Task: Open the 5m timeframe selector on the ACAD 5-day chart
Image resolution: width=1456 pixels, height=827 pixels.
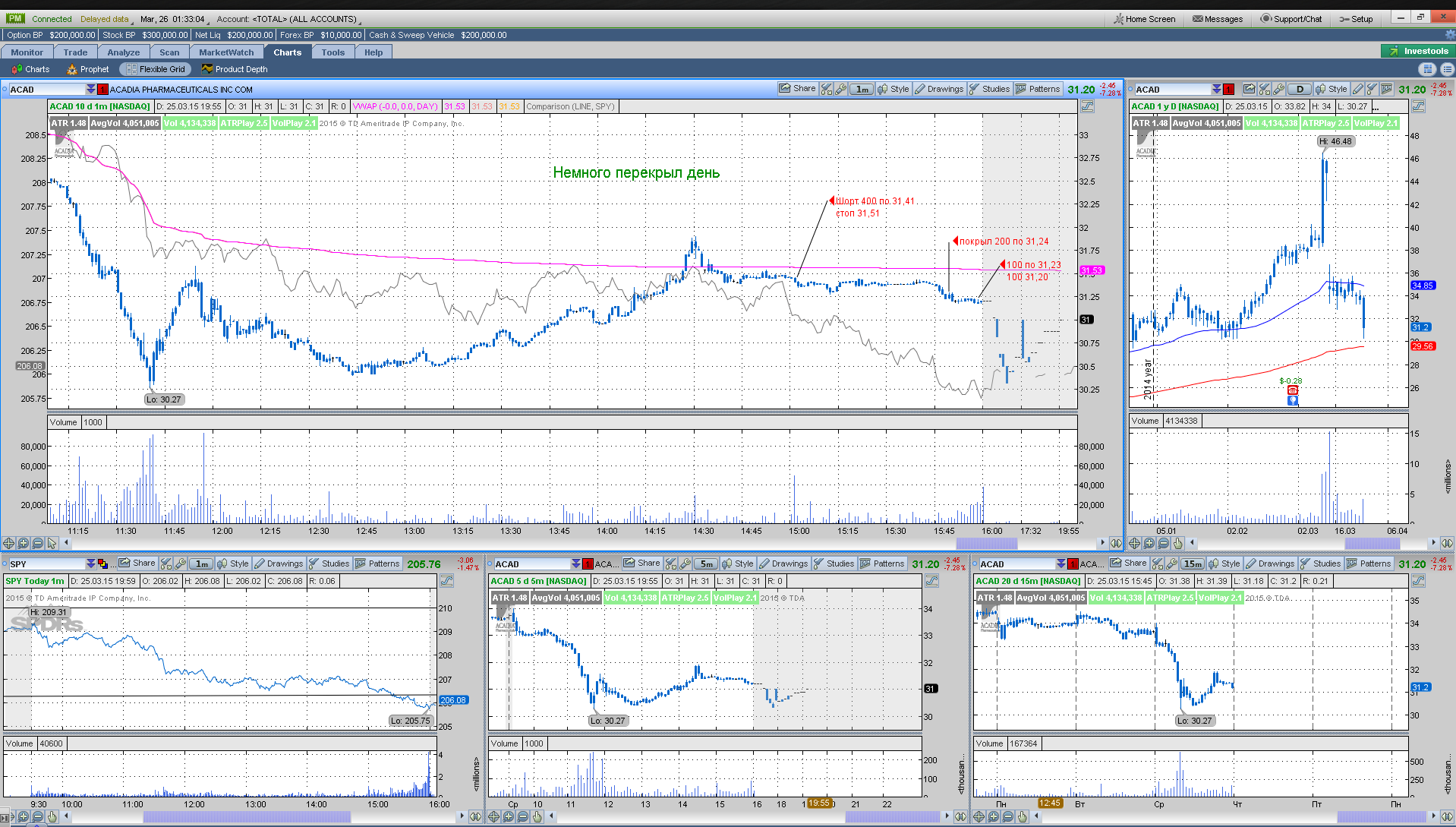Action: point(706,563)
